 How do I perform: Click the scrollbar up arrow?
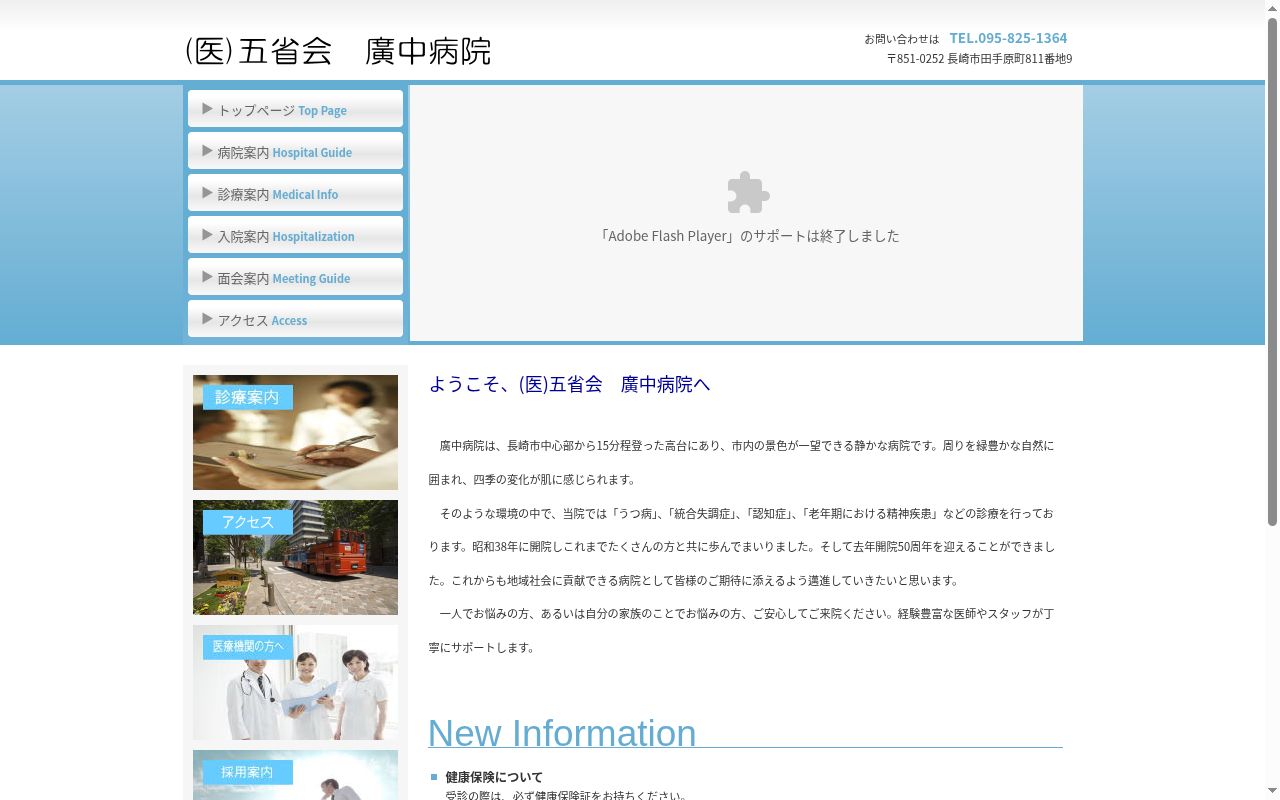pyautogui.click(x=1272, y=7)
